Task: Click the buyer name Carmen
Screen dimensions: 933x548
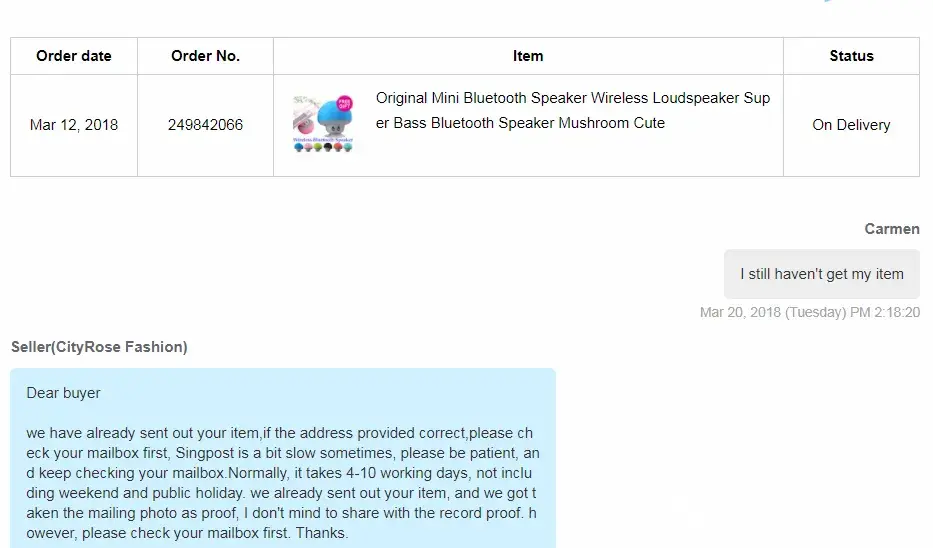Action: pos(892,229)
